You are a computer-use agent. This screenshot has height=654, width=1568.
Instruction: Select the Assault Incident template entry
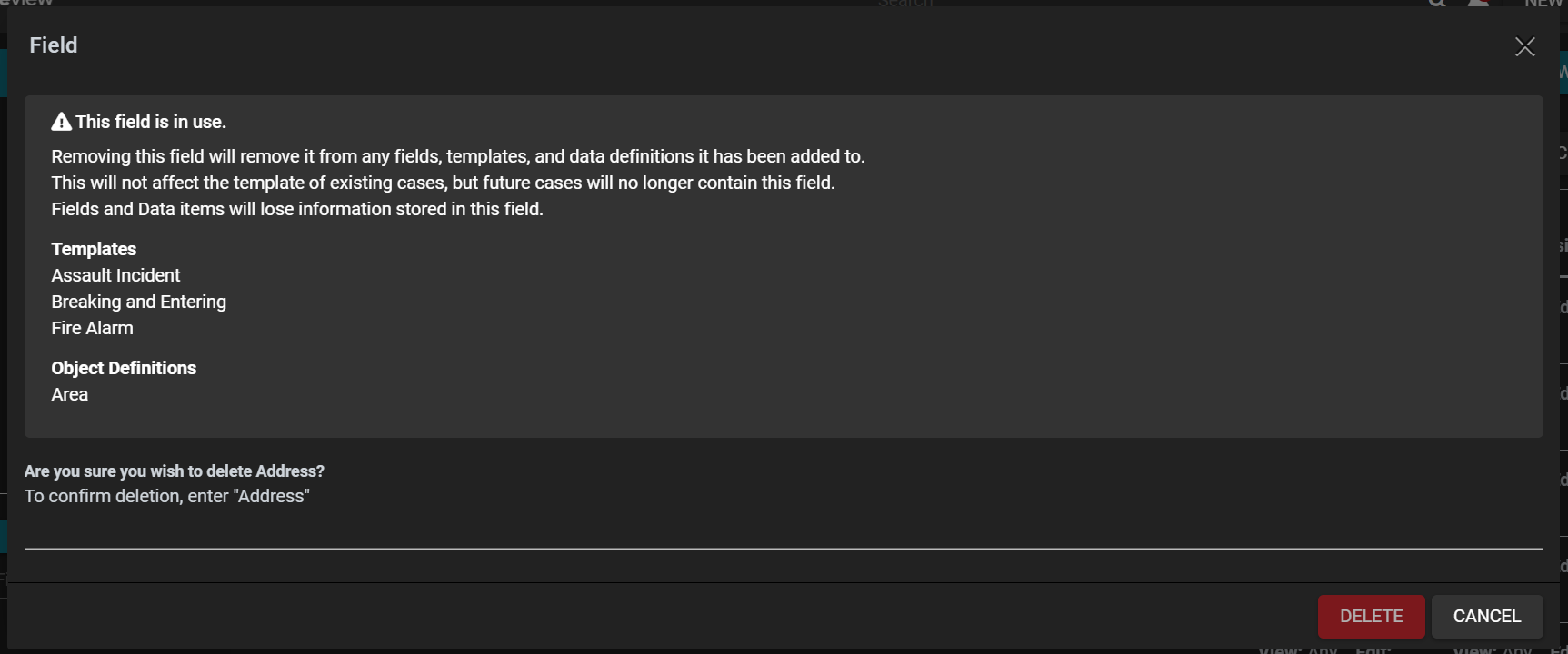(x=115, y=275)
